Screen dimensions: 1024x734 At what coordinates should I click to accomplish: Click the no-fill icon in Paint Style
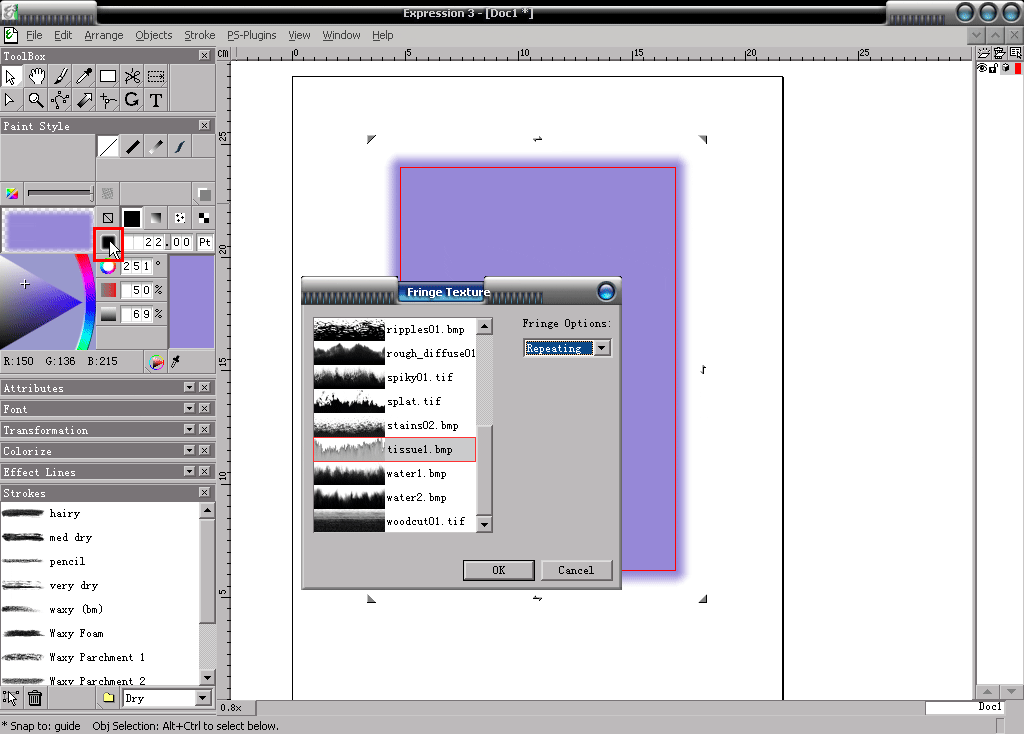coord(108,218)
